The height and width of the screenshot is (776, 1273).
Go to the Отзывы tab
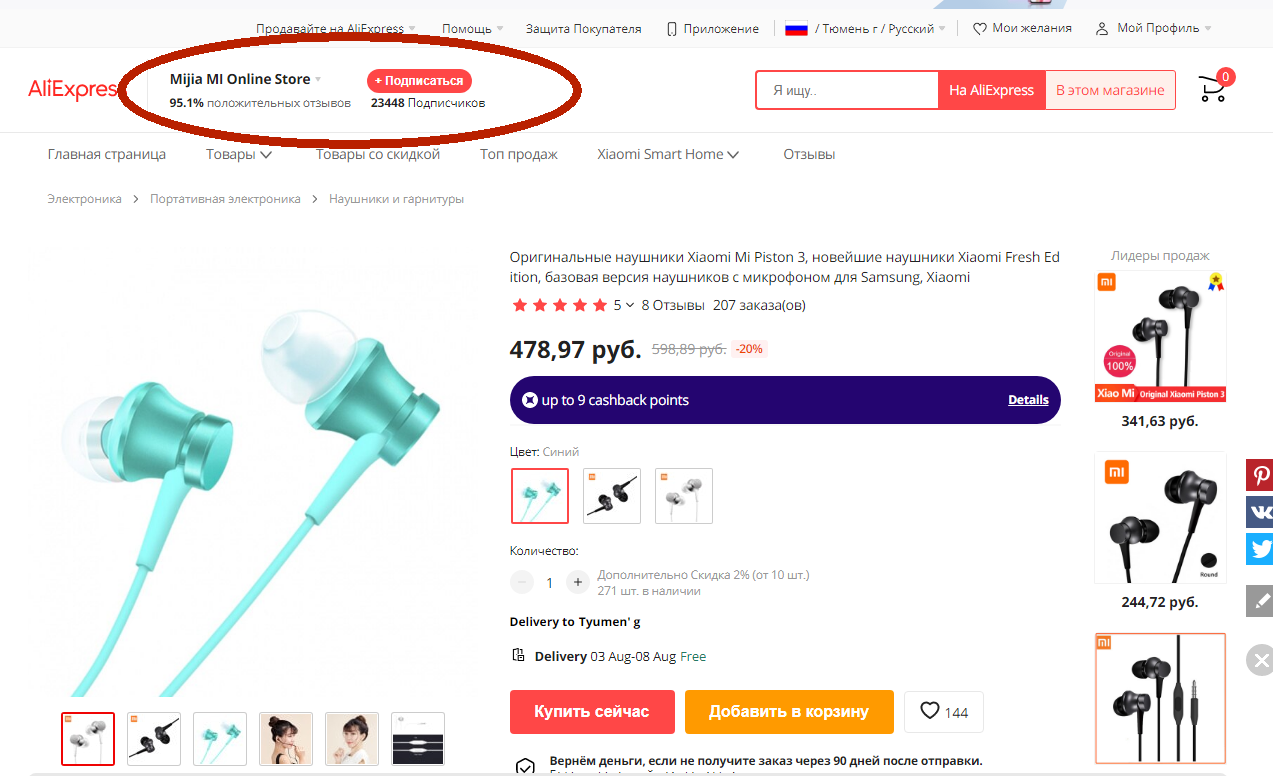click(x=808, y=154)
